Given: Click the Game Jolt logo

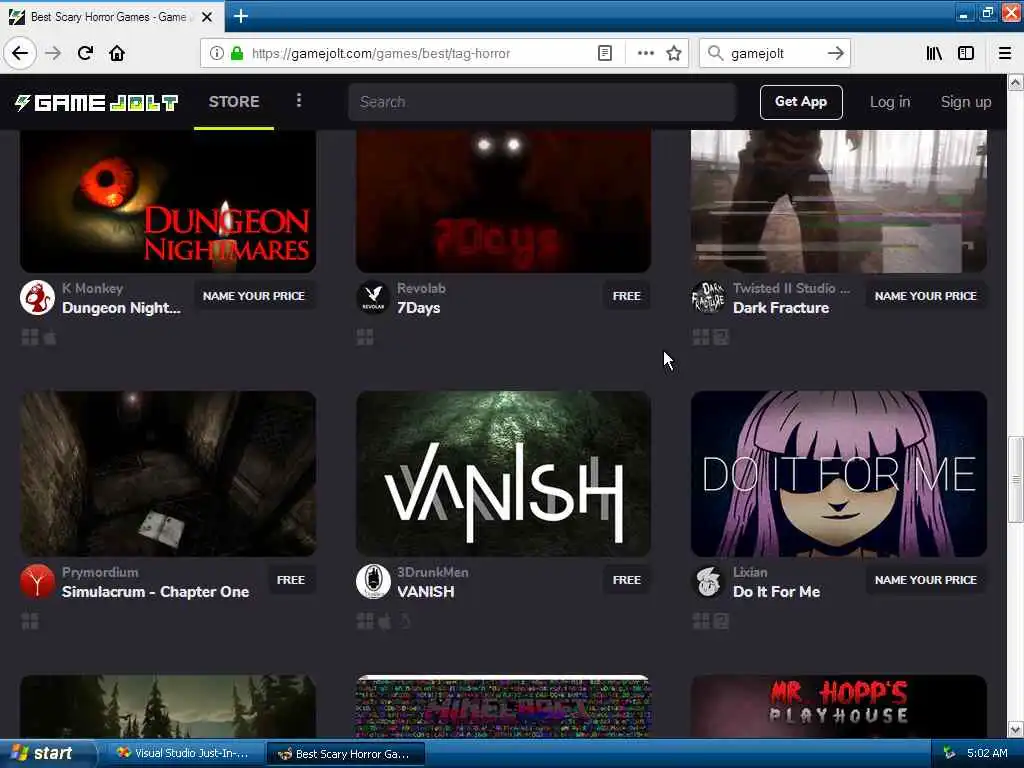Looking at the screenshot, I should click(96, 102).
